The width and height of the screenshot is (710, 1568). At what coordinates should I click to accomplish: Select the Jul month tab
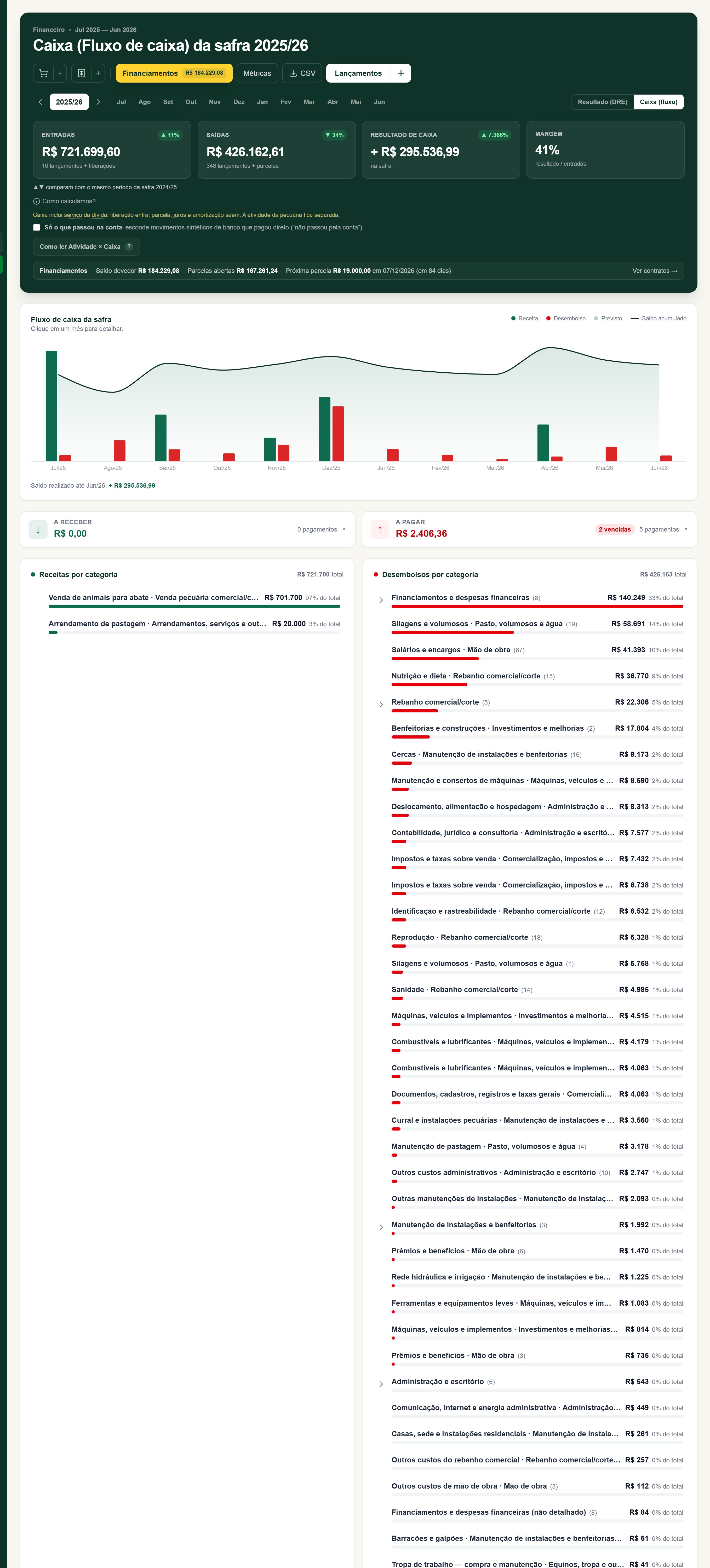pos(121,102)
